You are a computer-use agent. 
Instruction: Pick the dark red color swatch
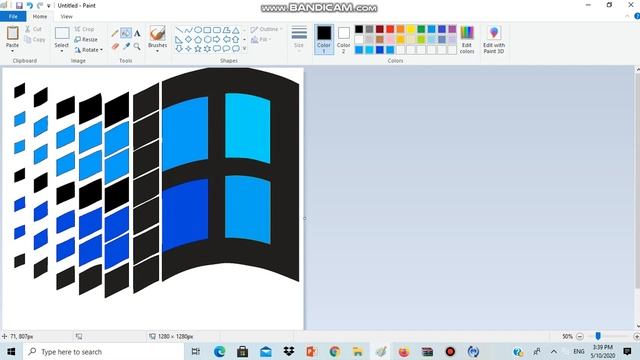click(380, 29)
